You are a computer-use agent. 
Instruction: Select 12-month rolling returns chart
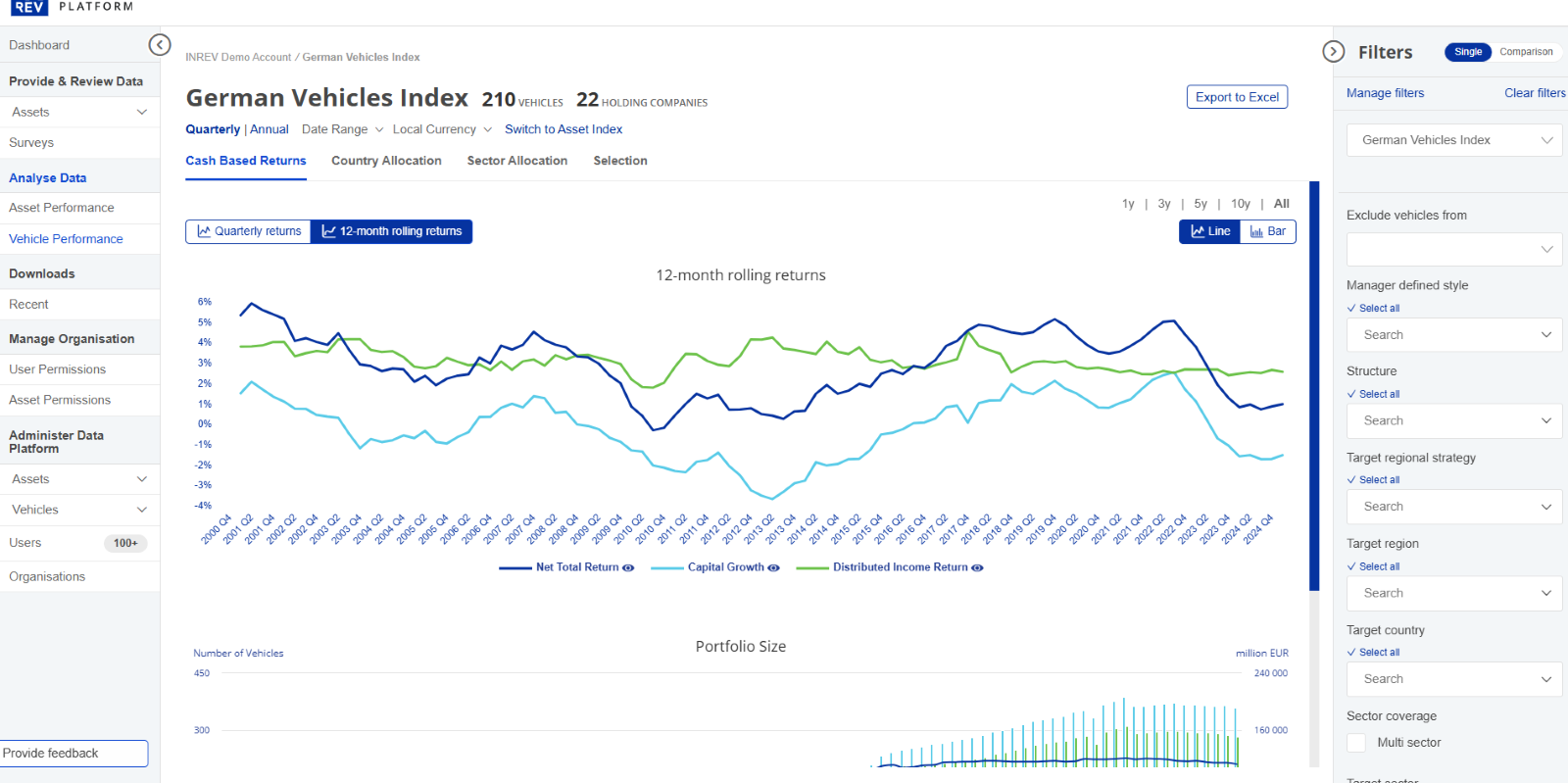[392, 231]
